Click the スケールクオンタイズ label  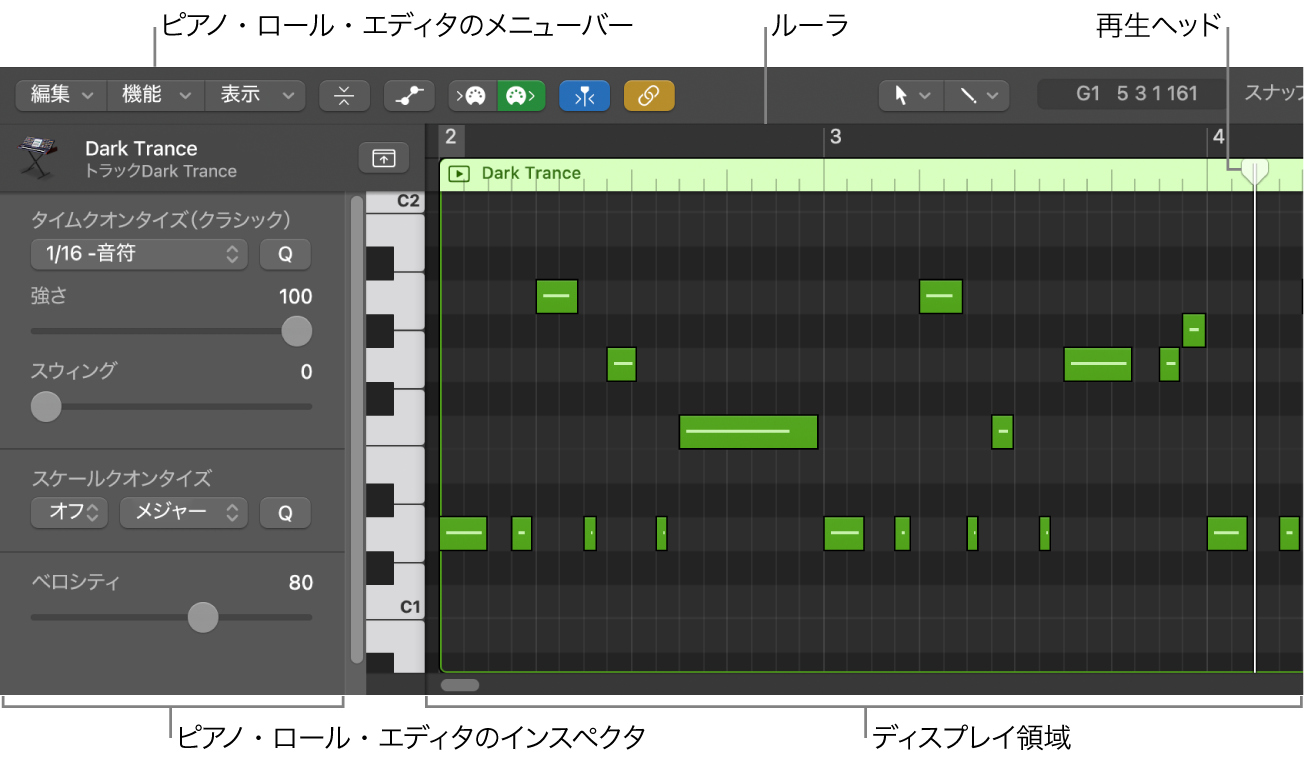point(122,478)
